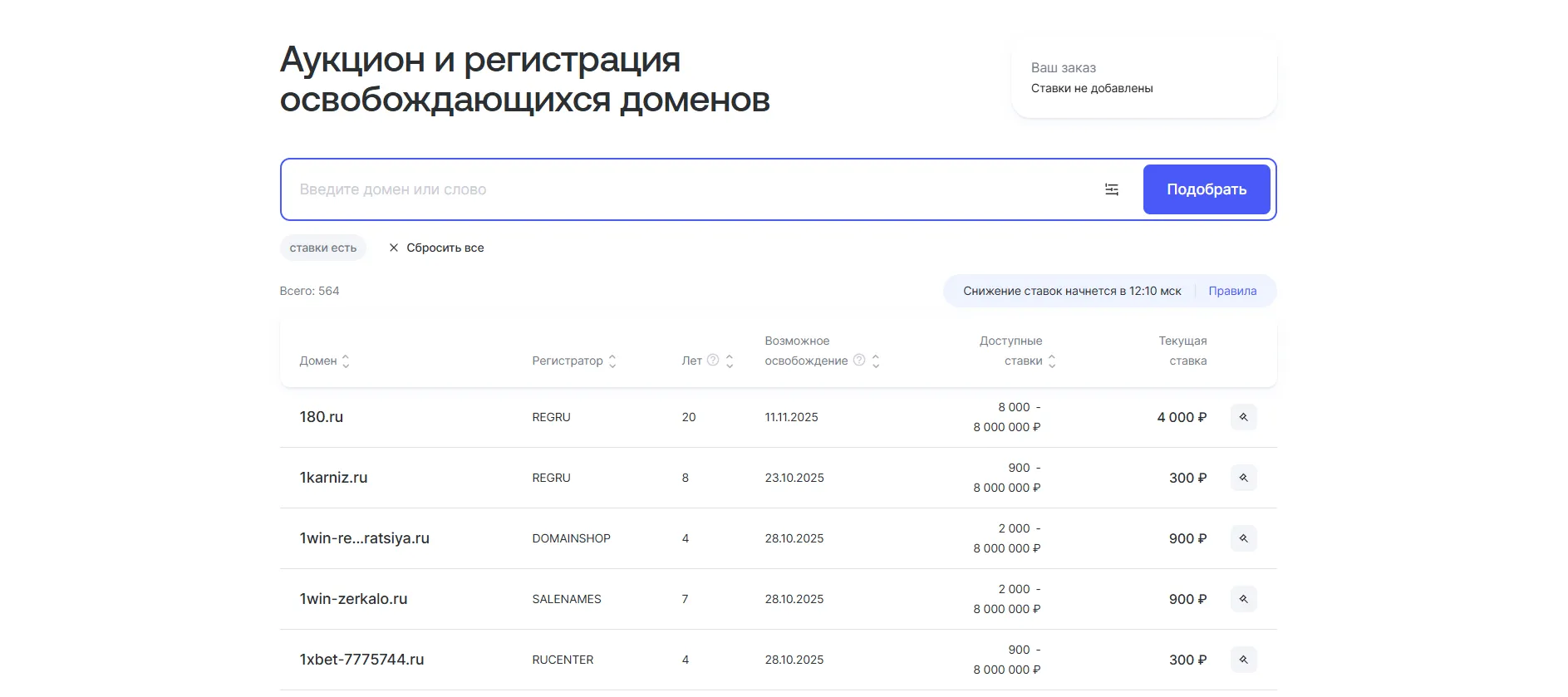Click the X icon of Сбросить все
1568x697 pixels.
tap(394, 248)
